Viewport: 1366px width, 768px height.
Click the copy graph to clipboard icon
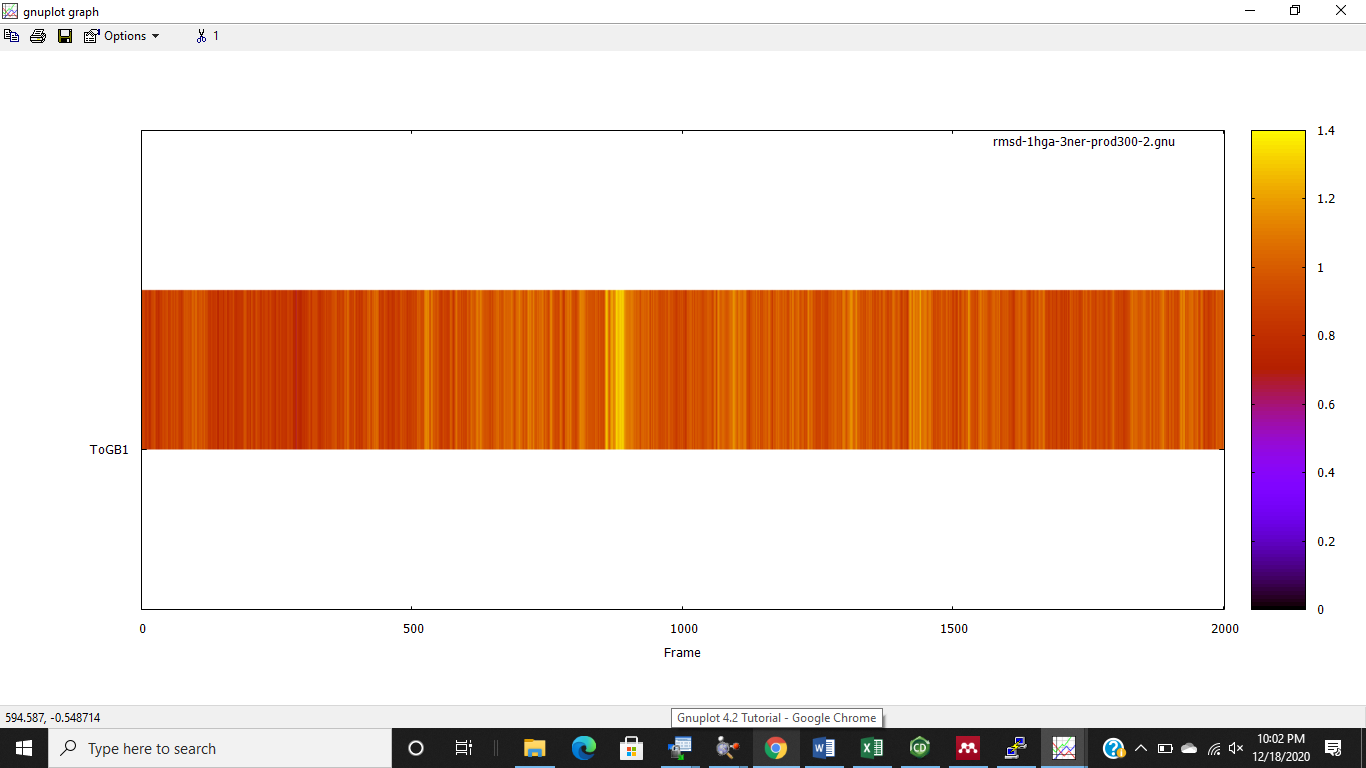pyautogui.click(x=12, y=36)
